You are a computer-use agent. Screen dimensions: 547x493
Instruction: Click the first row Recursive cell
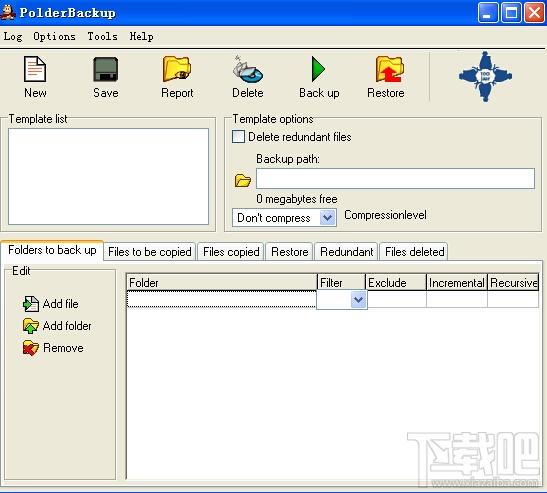[513, 299]
